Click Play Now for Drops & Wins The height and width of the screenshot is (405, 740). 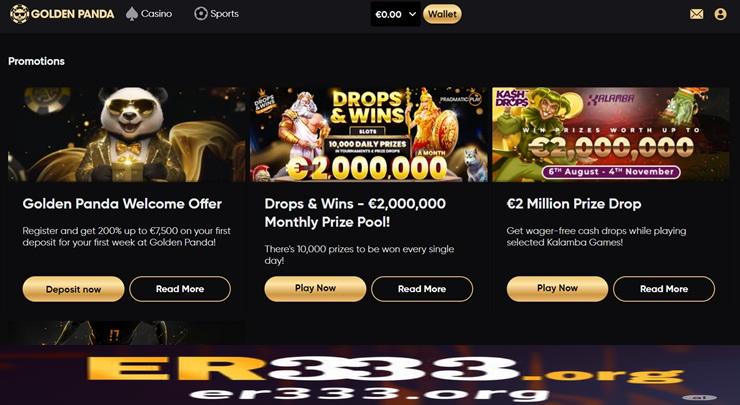(x=315, y=288)
